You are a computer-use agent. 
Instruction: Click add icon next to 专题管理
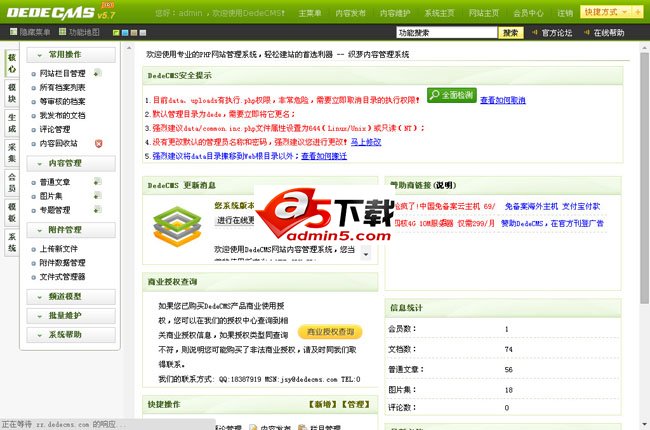click(x=97, y=210)
